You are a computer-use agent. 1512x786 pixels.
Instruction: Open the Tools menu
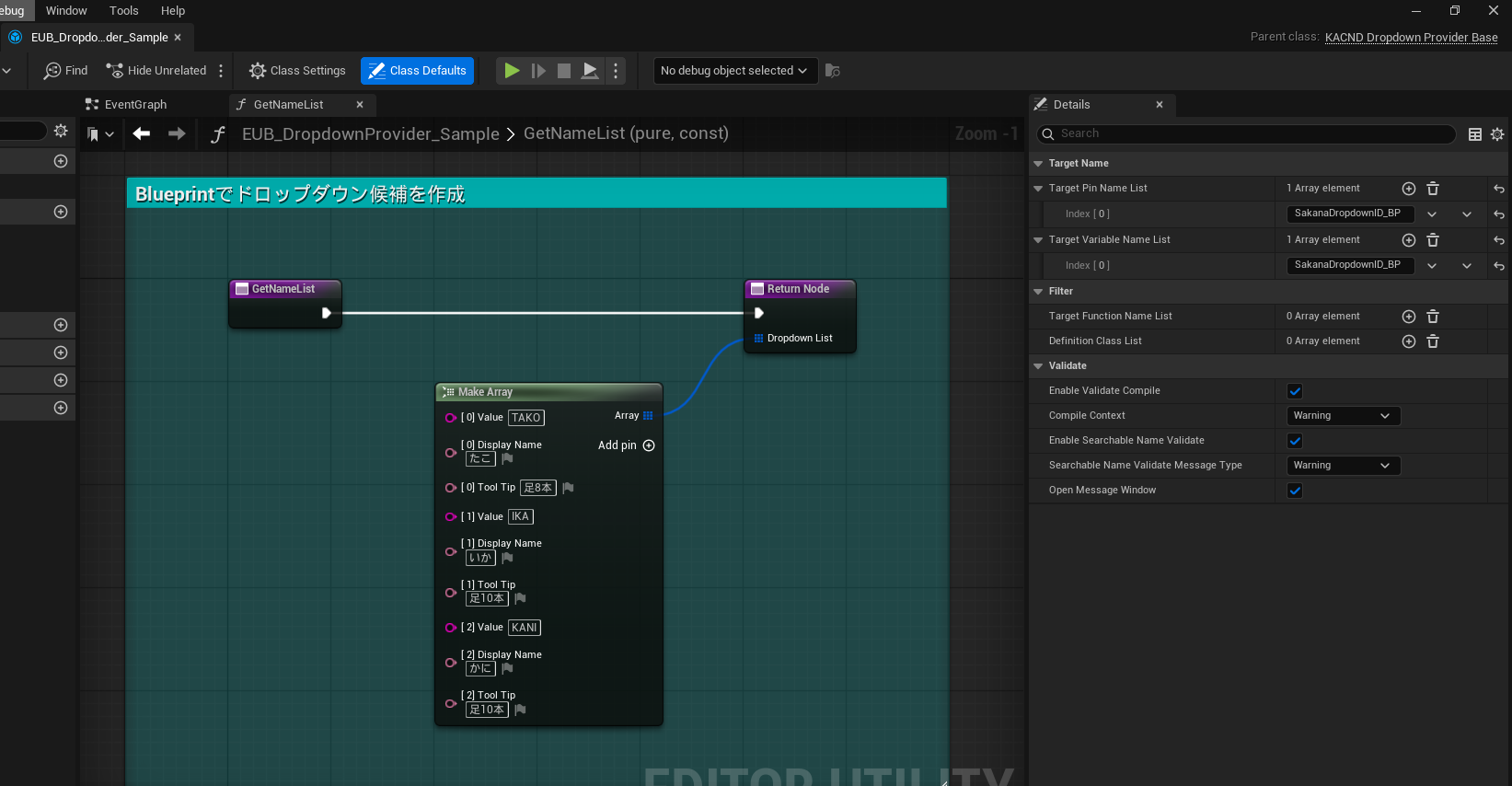coord(123,11)
